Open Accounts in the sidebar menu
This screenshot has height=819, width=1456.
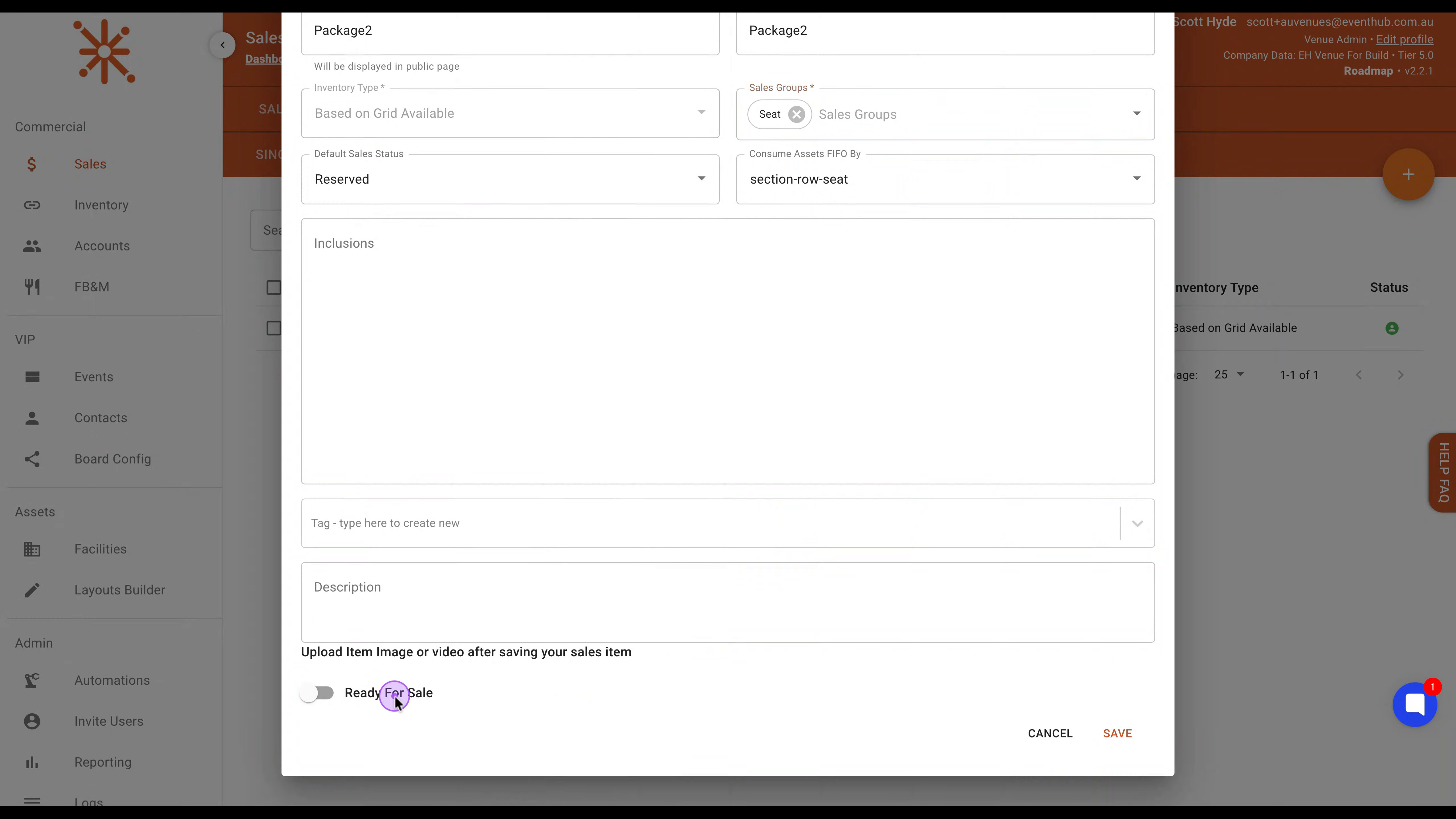pyautogui.click(x=102, y=246)
